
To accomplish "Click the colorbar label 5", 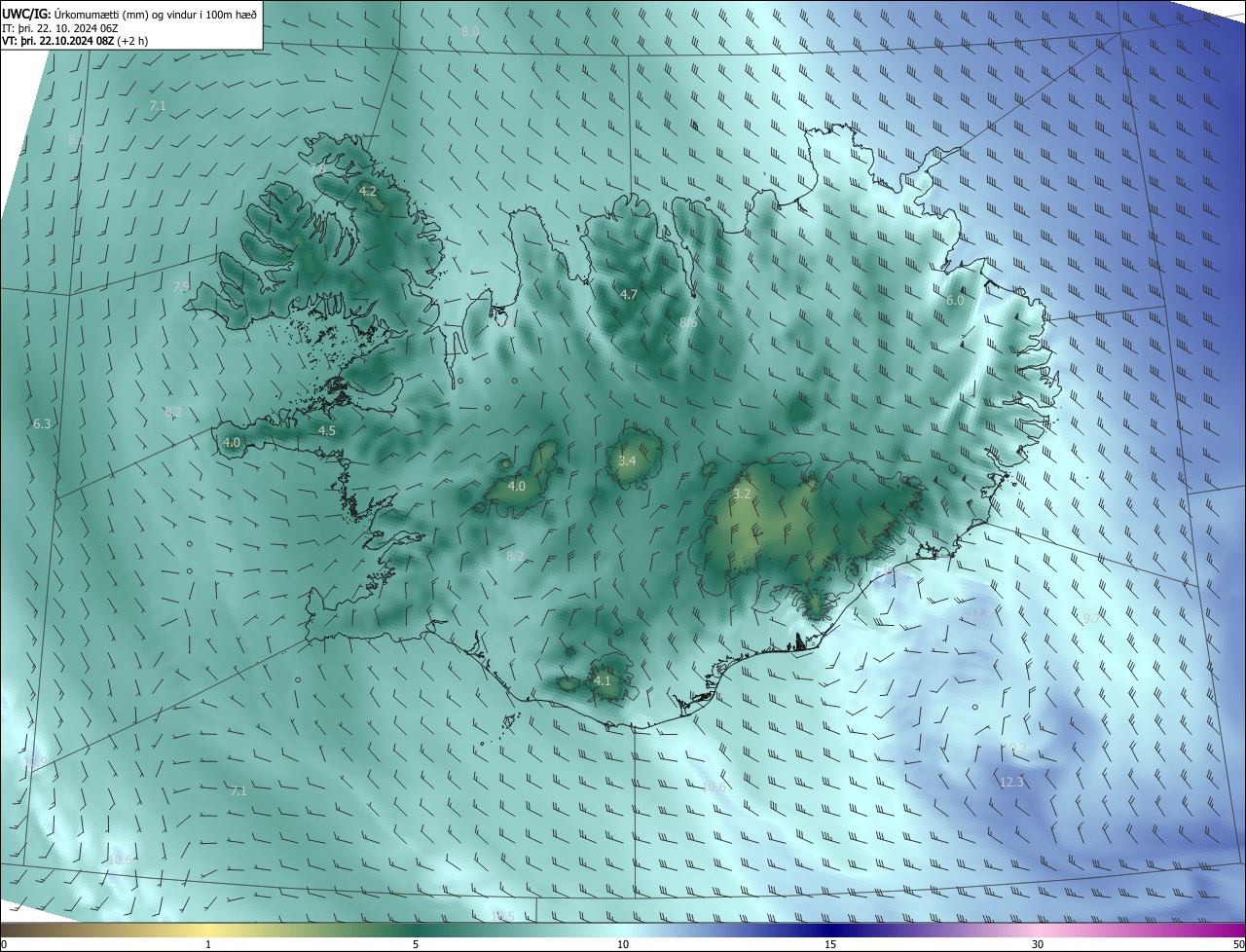I will point(416,945).
